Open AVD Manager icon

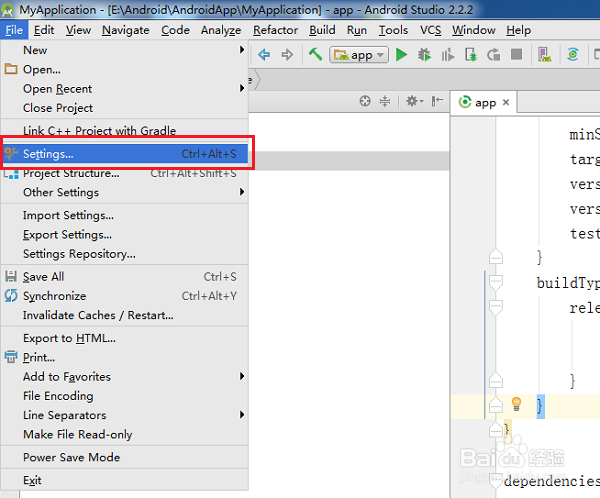545,55
